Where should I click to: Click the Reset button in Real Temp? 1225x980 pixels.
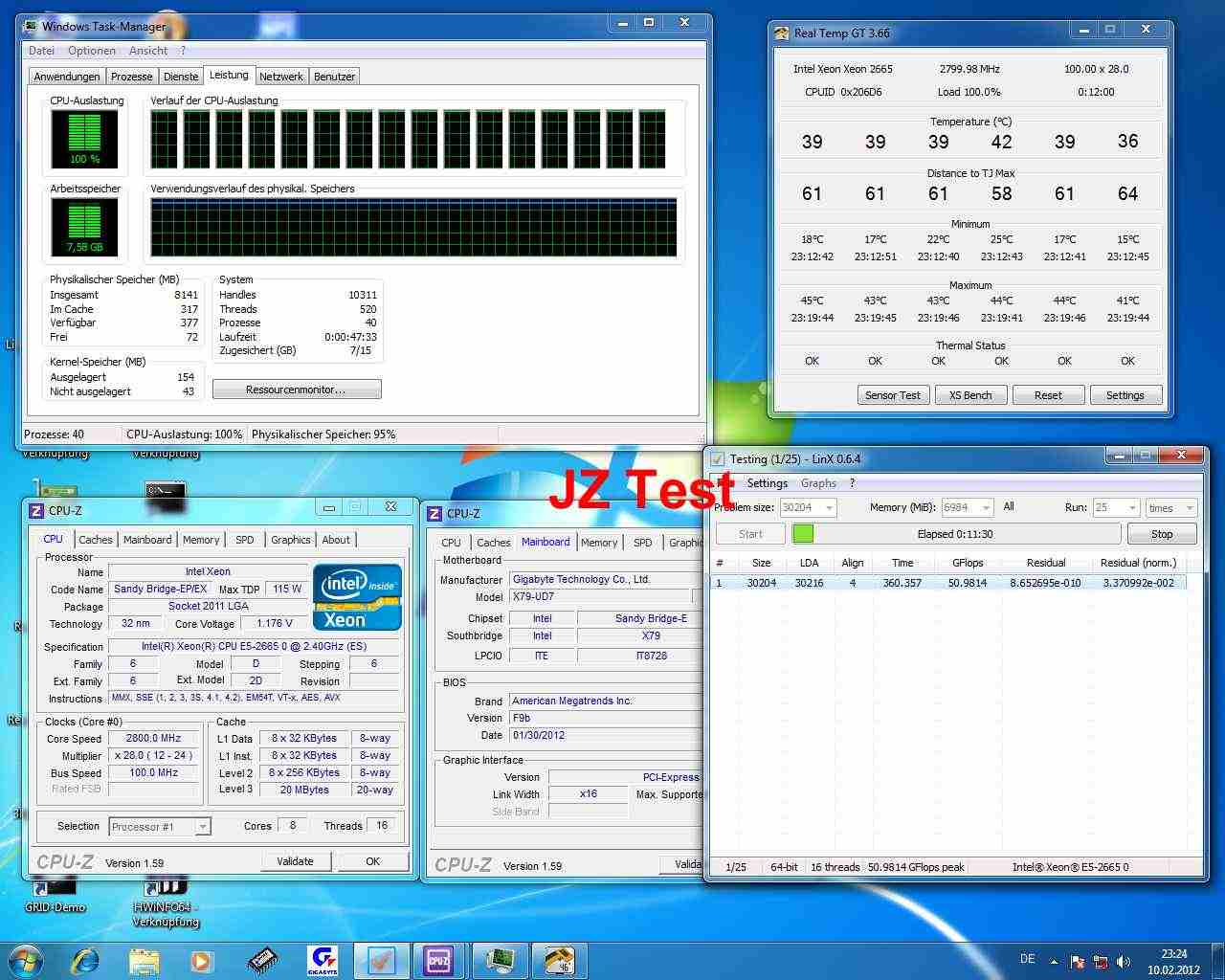tap(1048, 395)
